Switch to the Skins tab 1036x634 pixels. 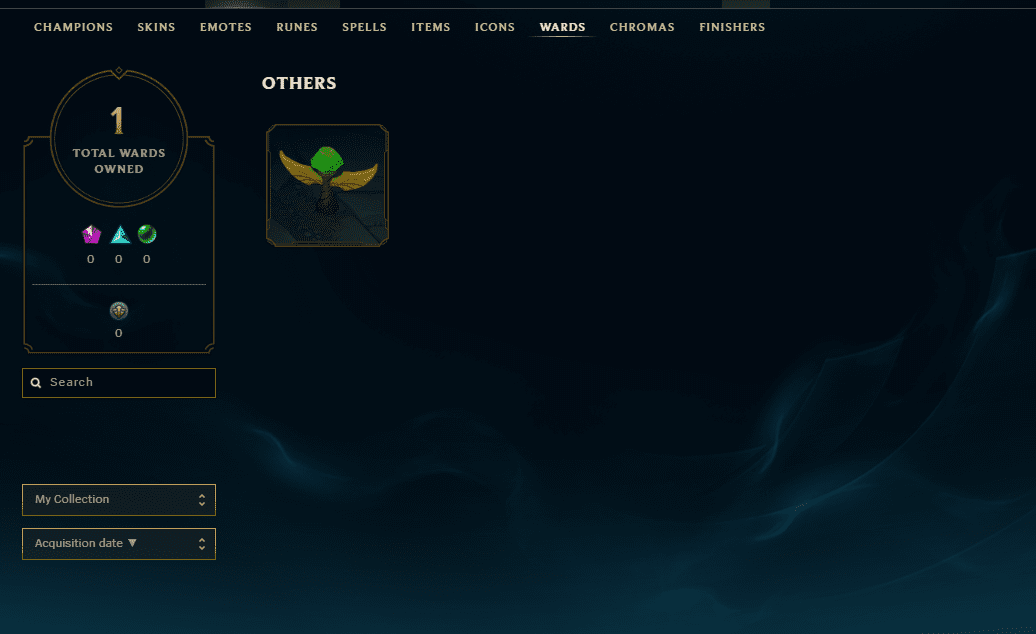point(156,27)
